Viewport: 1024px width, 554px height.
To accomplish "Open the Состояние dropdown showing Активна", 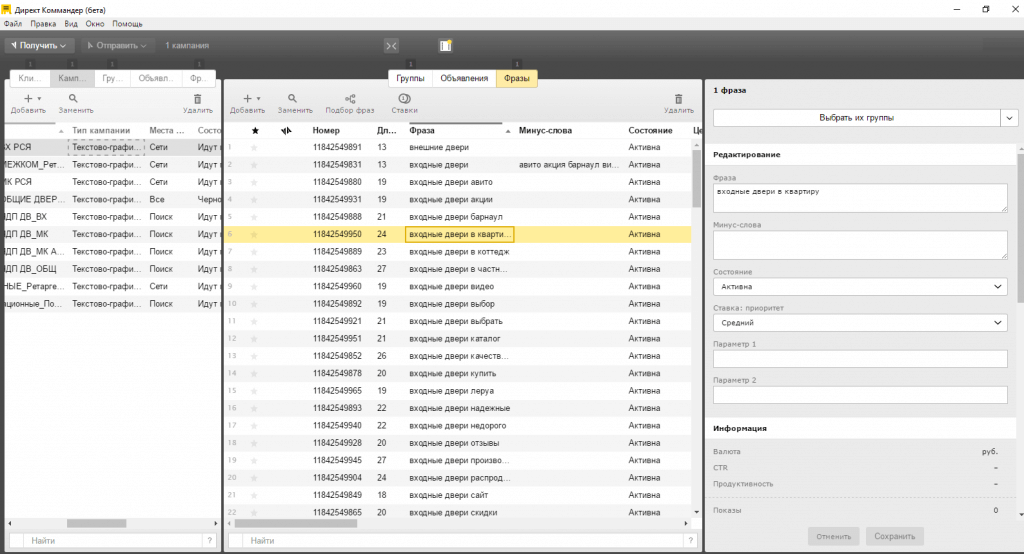I will [859, 287].
